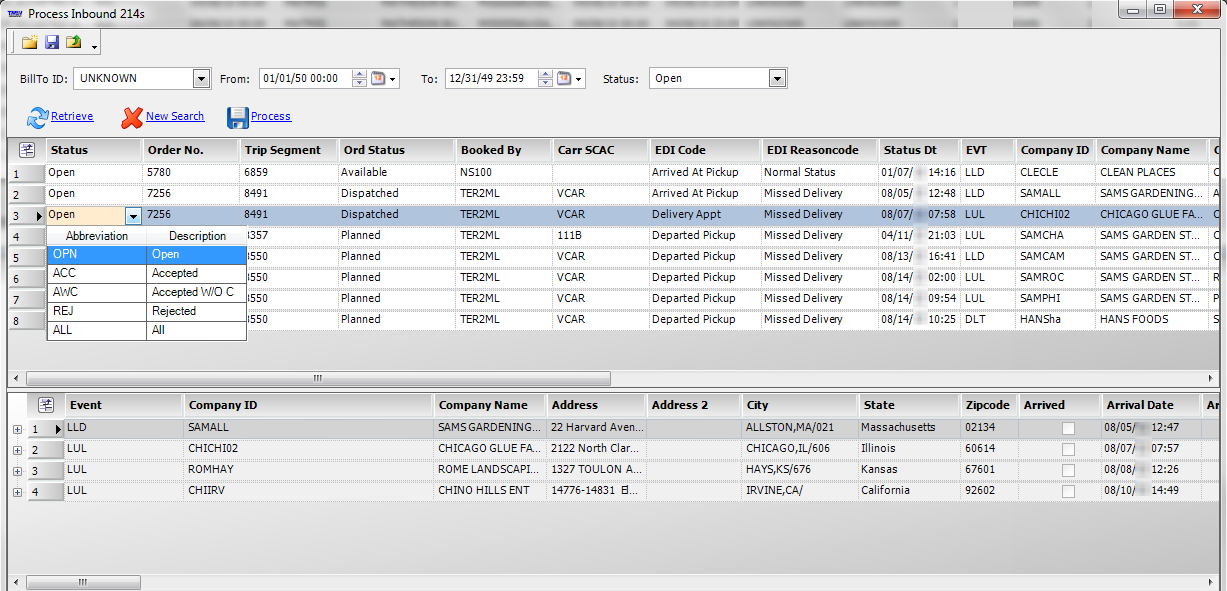Click the New Search link
Screen dimensions: 1227x591
click(174, 117)
